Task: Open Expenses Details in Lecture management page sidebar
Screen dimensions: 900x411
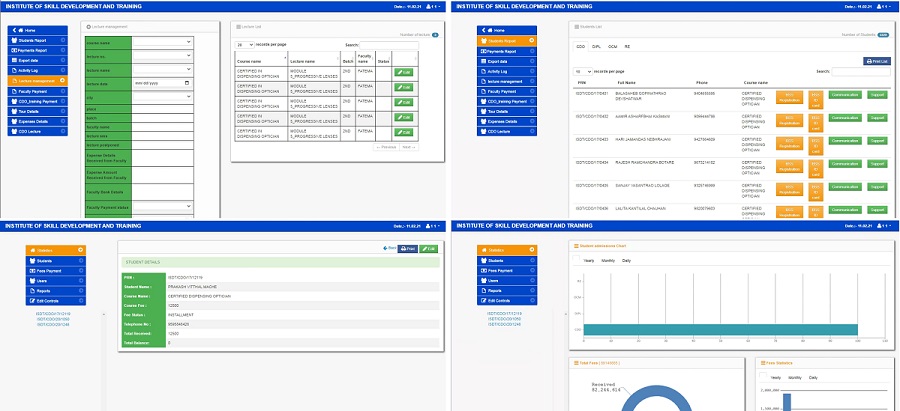Action: (38, 121)
